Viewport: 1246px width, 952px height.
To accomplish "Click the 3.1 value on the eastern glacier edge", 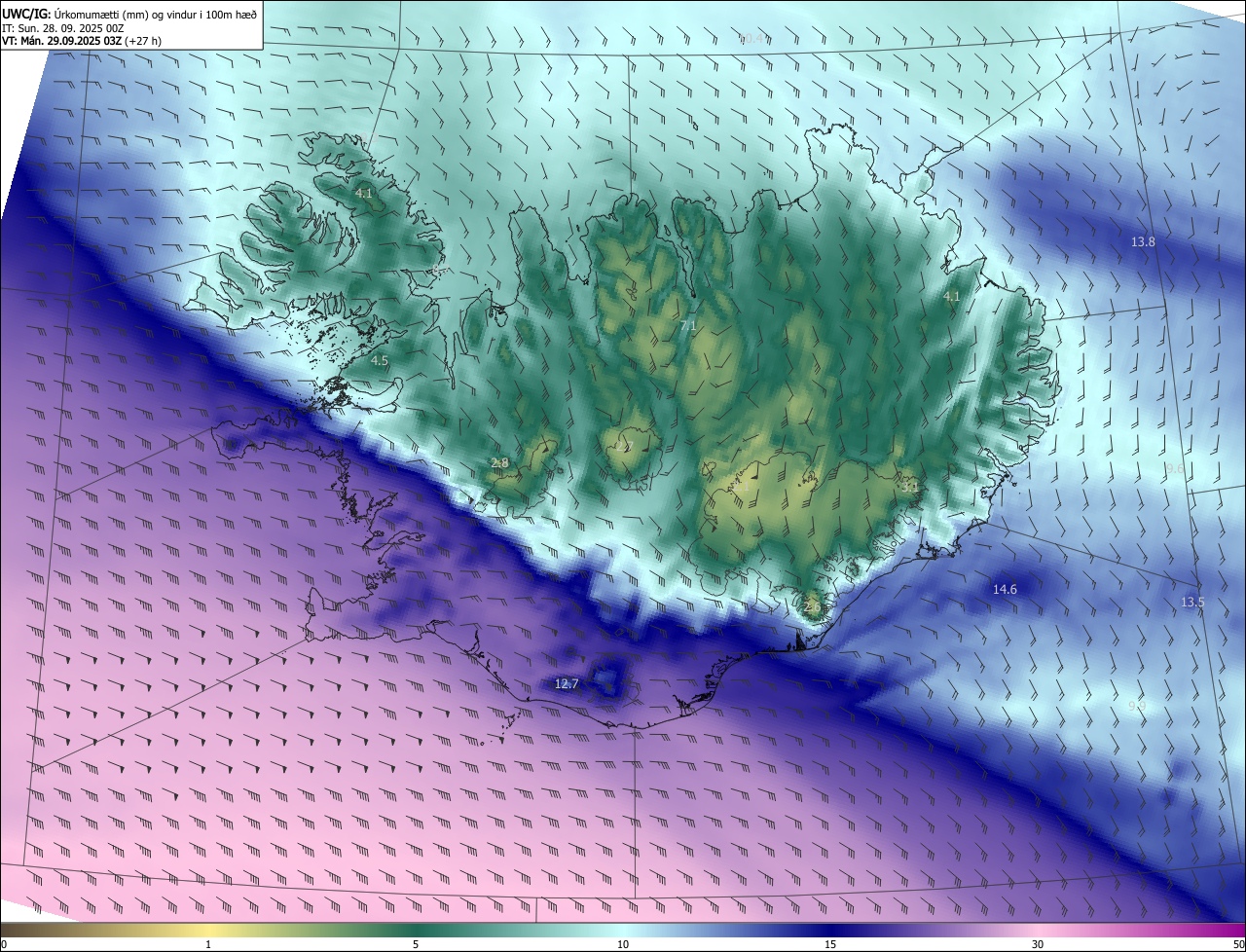I will tap(910, 487).
